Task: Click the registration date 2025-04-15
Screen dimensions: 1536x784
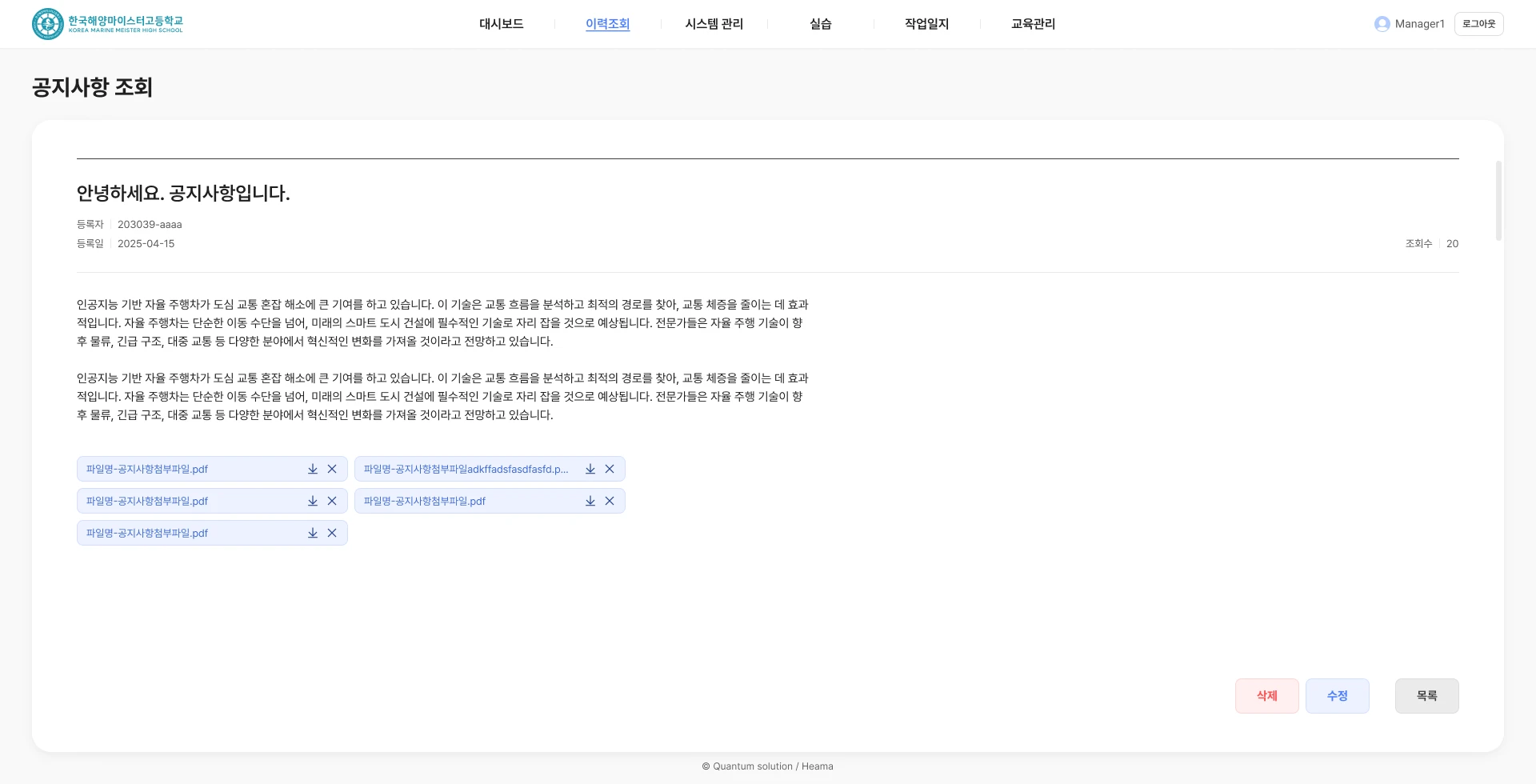Action: 146,244
